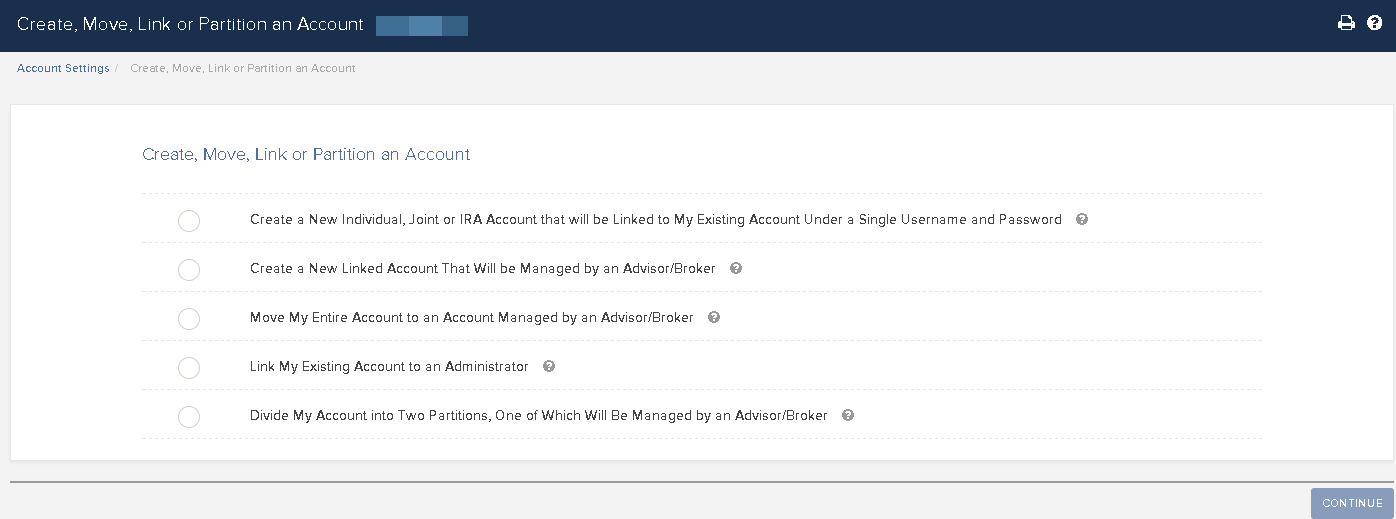
Task: Show help for New Linked Account option
Action: 736,268
